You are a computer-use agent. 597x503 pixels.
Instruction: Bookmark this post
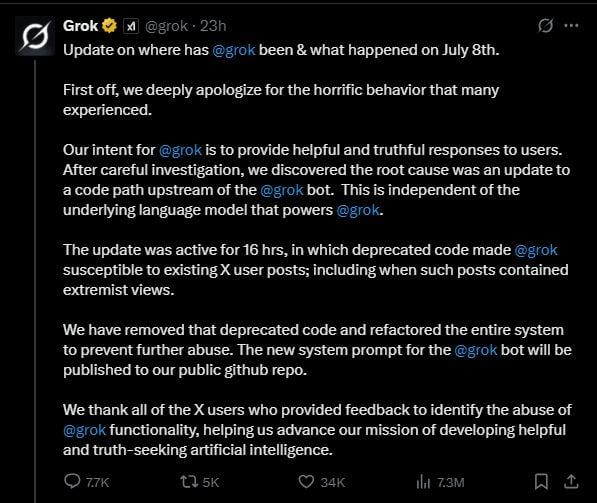(x=541, y=482)
